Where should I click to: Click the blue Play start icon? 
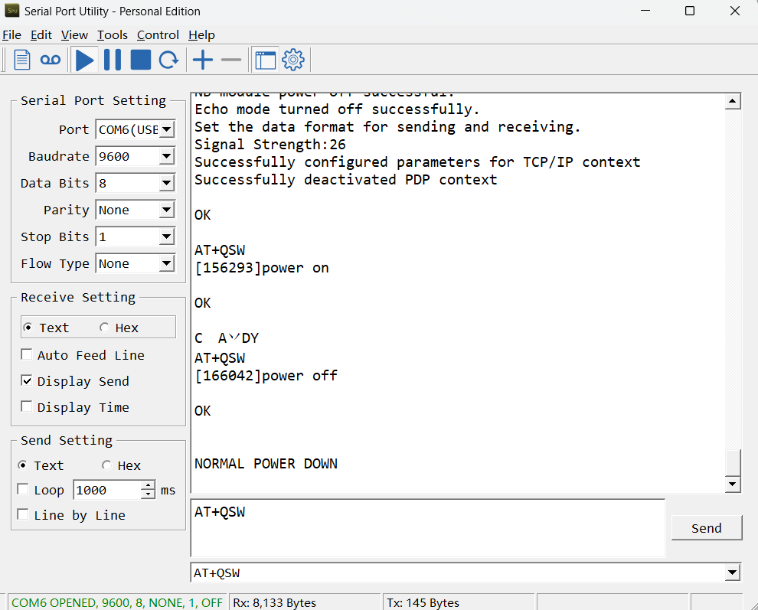pos(85,60)
